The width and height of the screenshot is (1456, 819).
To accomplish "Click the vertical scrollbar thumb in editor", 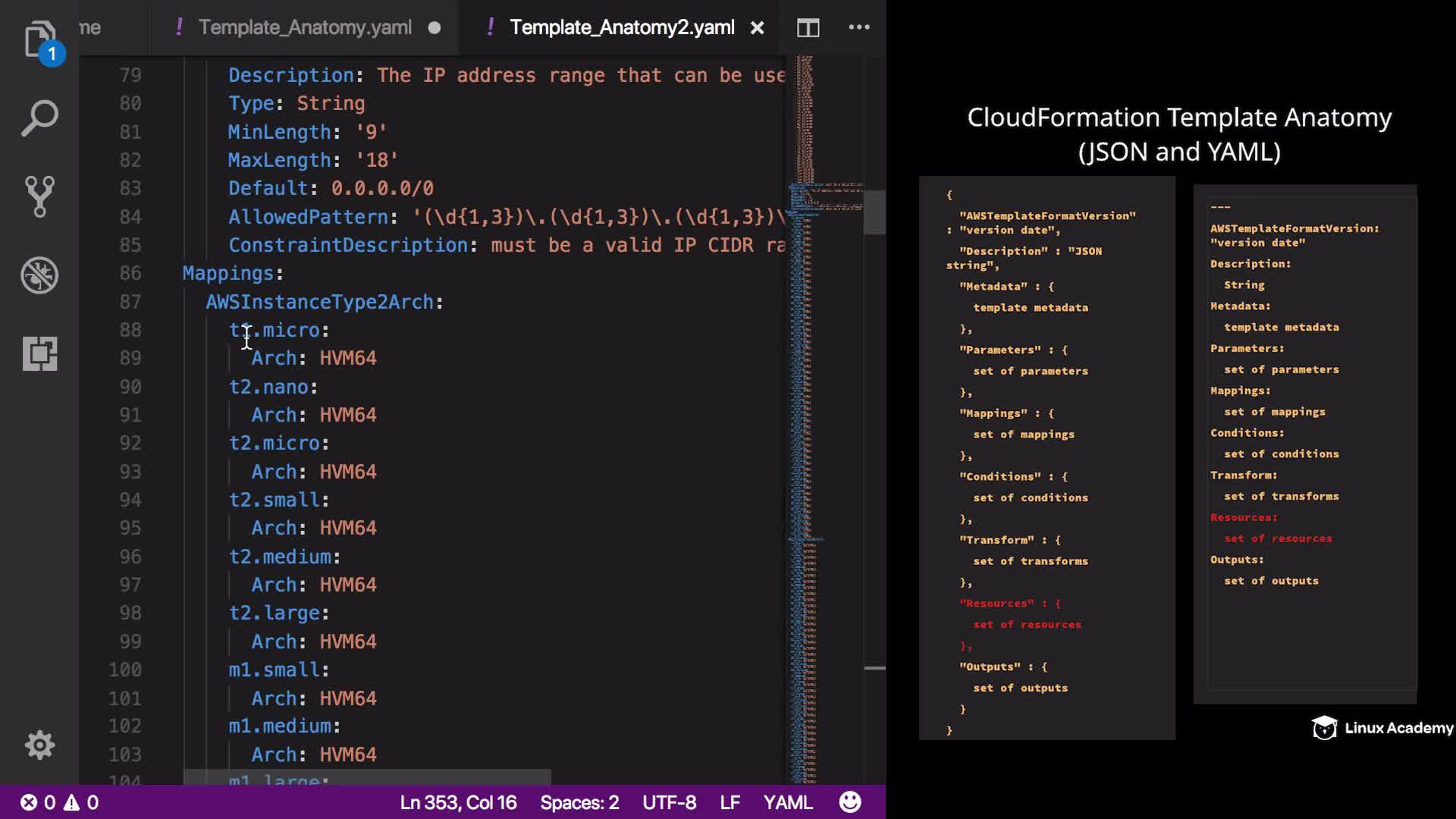I will [874, 212].
